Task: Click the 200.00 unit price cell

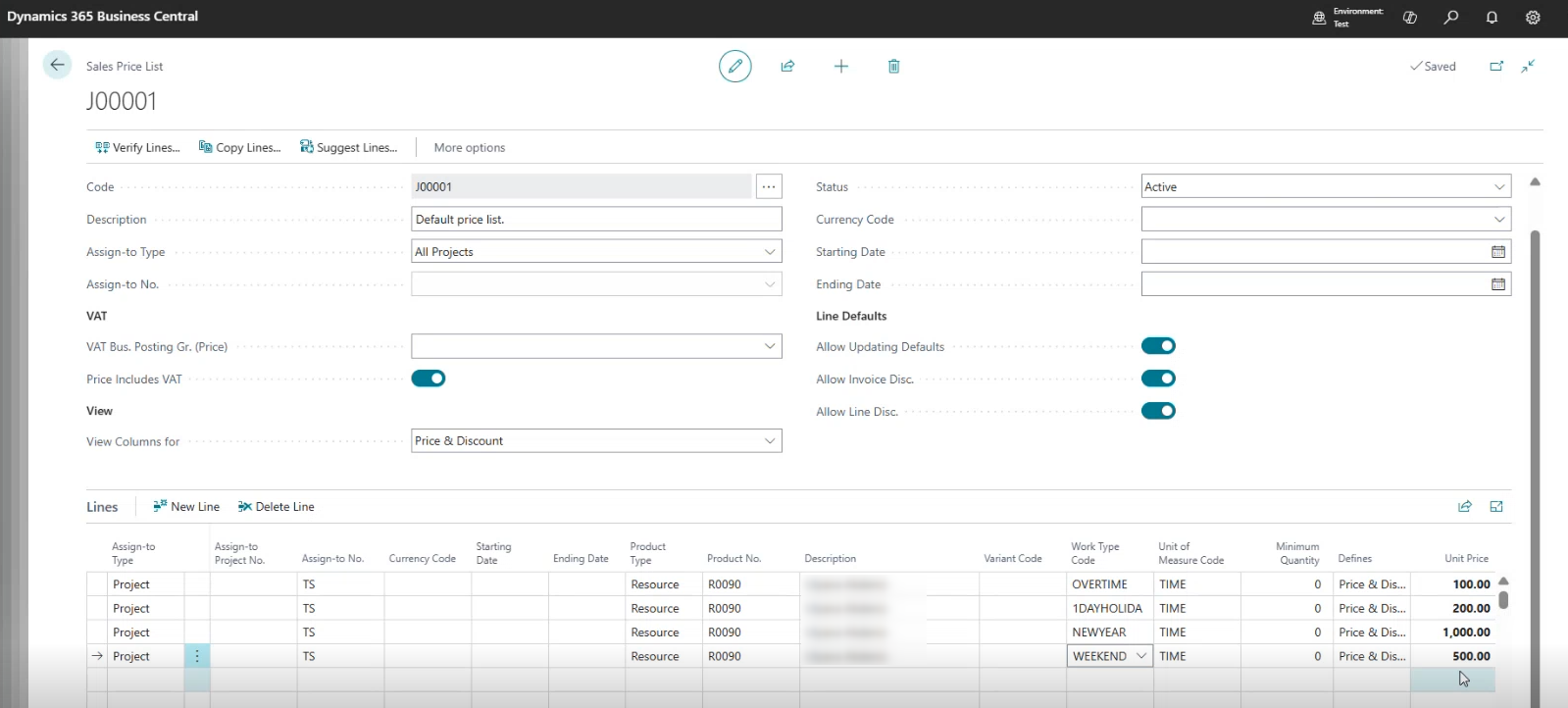Action: coord(1453,608)
